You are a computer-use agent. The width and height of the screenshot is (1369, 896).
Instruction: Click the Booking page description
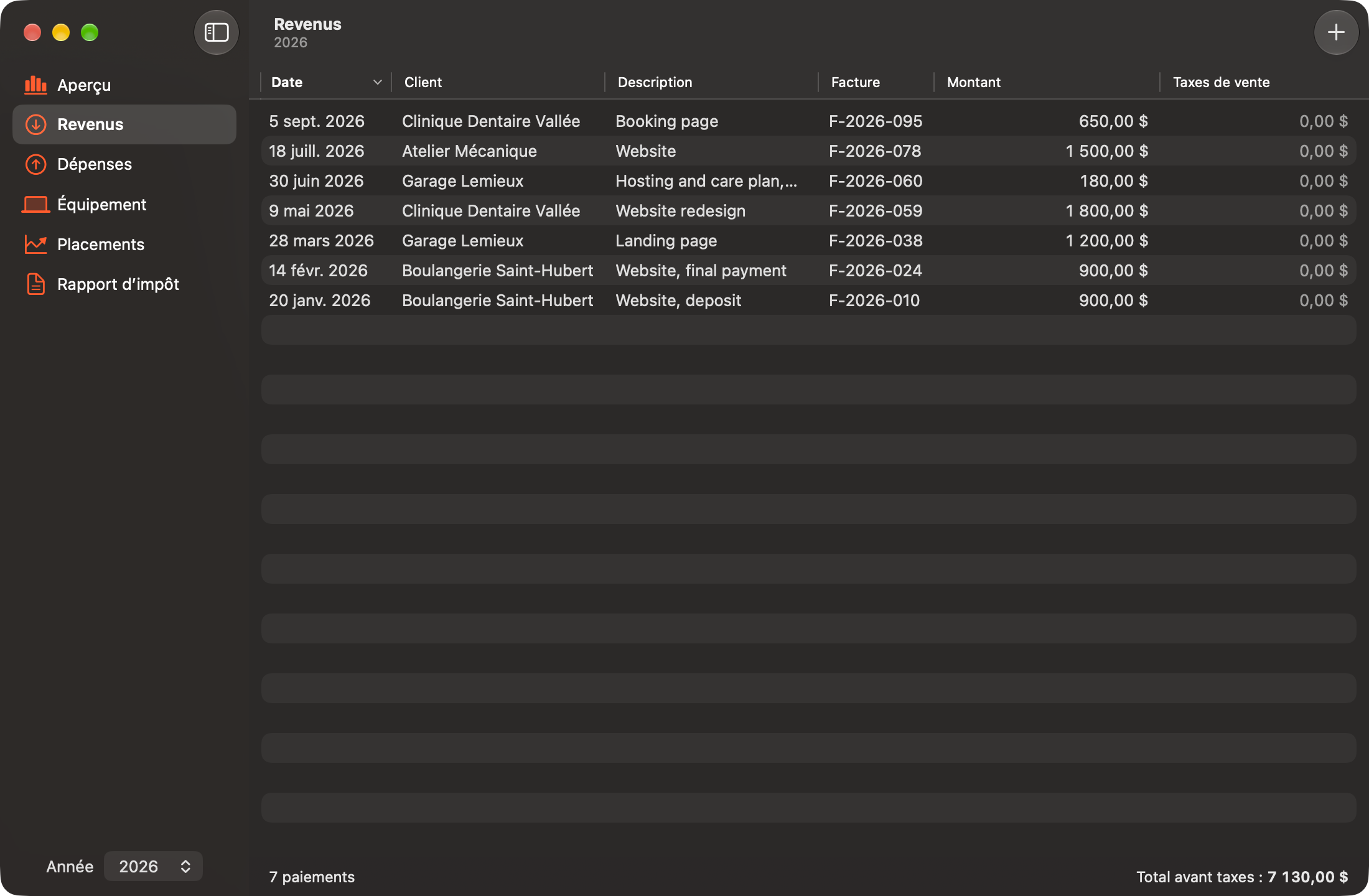[x=666, y=121]
